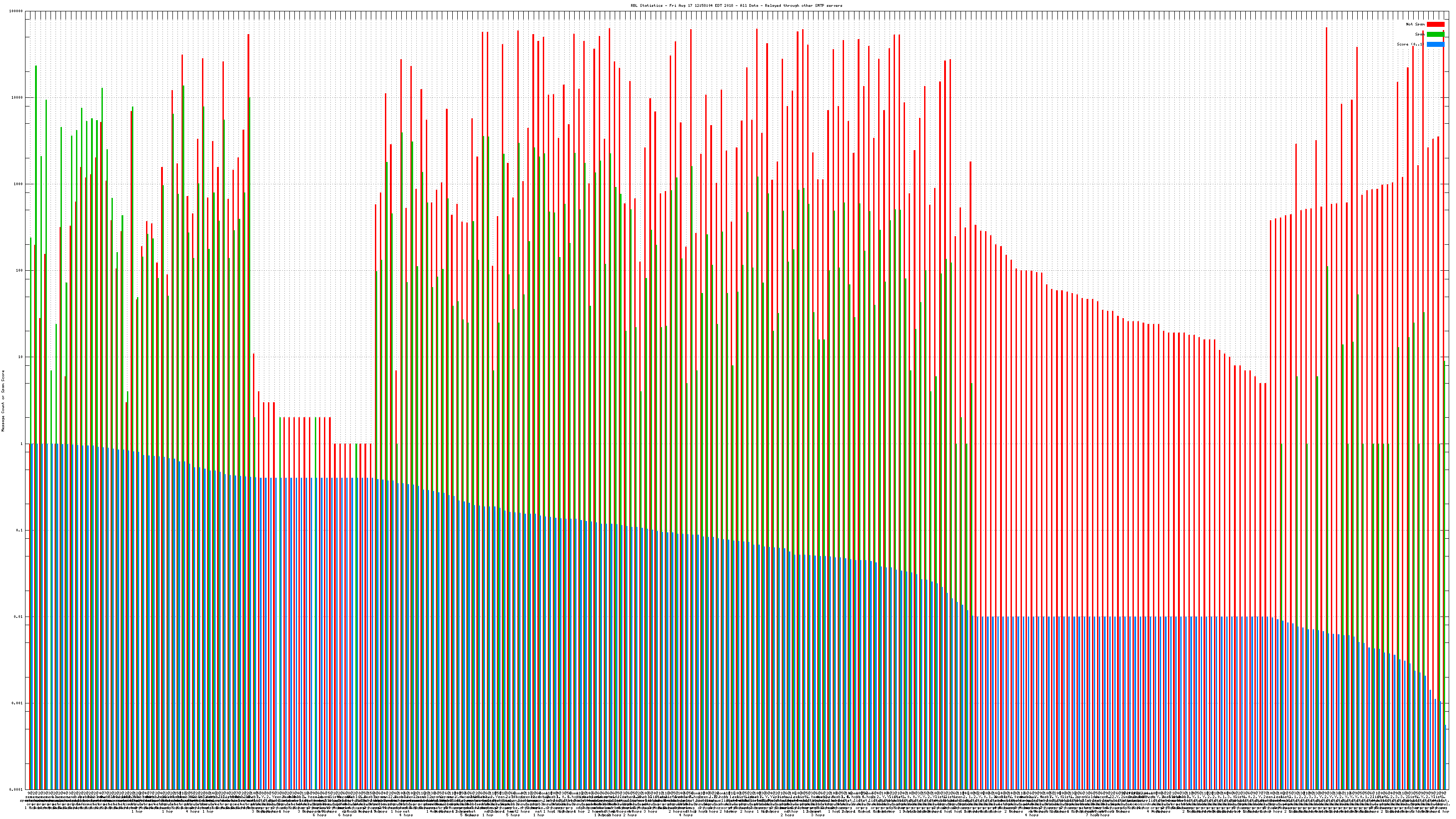
Task: Select the 0.0001 y-axis tick label
Action: pos(16,789)
